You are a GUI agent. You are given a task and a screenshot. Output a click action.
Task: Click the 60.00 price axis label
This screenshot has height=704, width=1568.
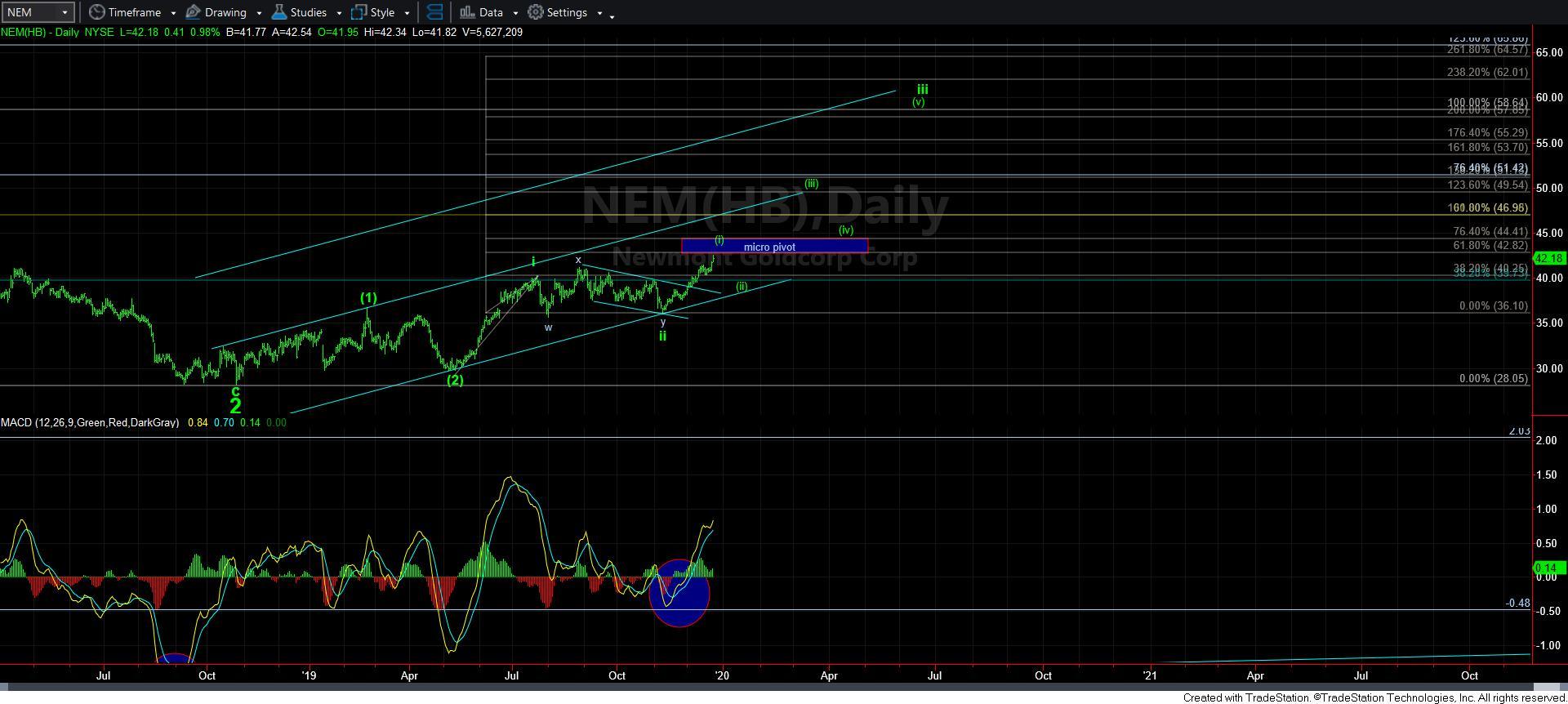pos(1548,97)
